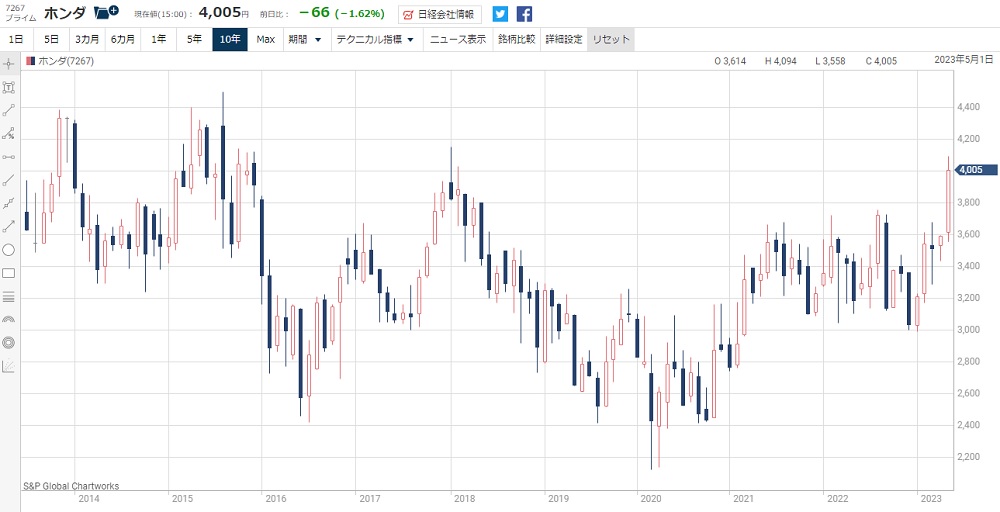Select the arrow line tool

(9, 226)
